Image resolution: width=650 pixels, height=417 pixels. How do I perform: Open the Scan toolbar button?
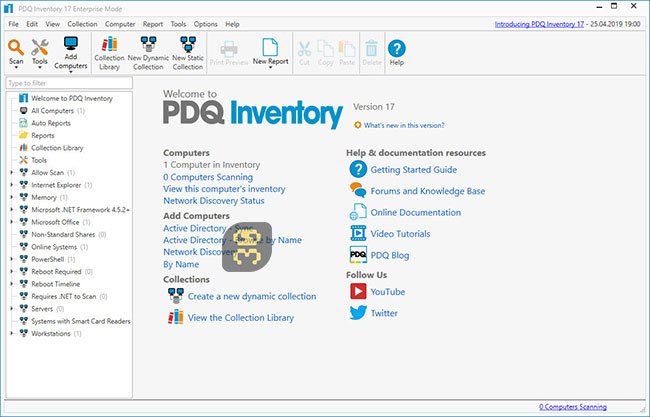click(16, 53)
